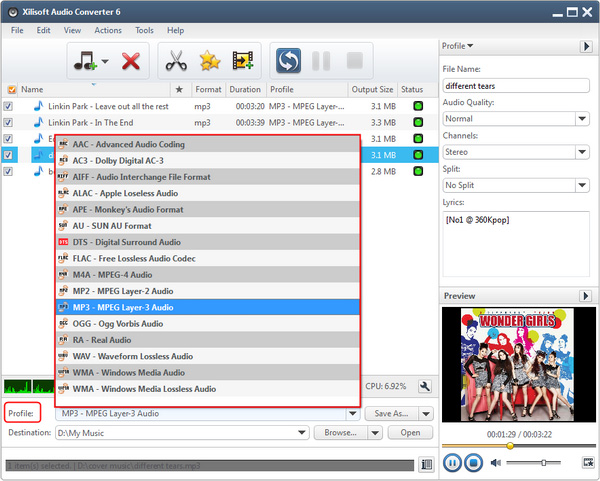This screenshot has width=600, height=481.
Task: Toggle checkbox for Linkin Park - In The End
Action: [x=9, y=122]
